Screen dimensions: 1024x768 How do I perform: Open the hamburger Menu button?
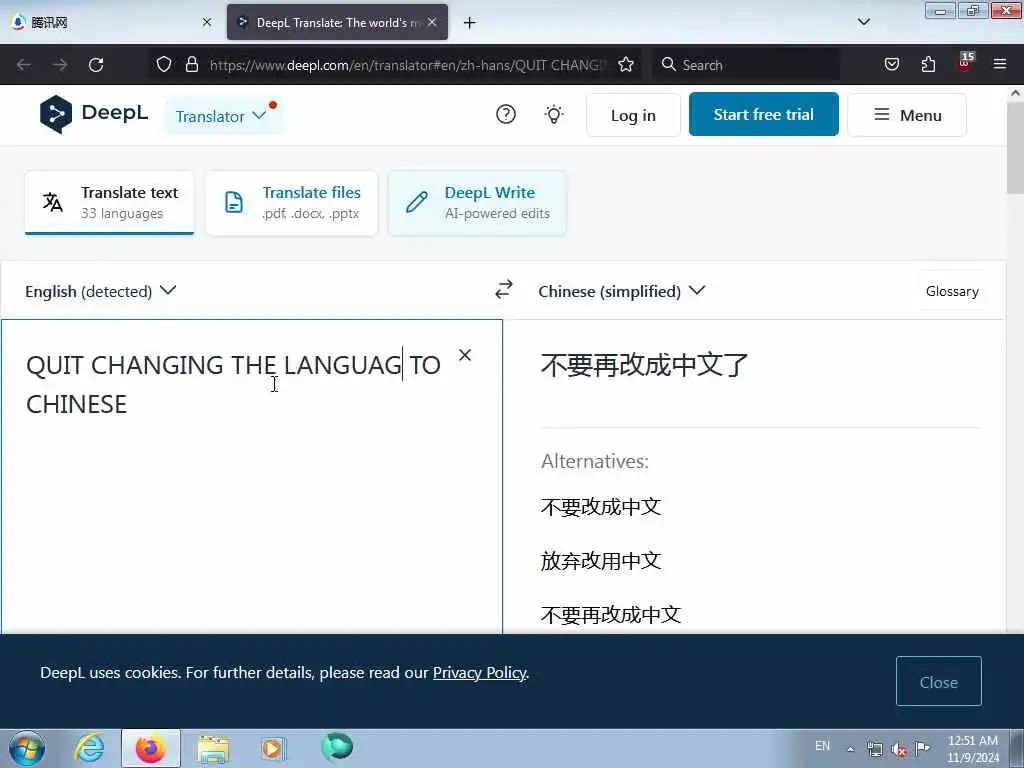[x=906, y=115]
